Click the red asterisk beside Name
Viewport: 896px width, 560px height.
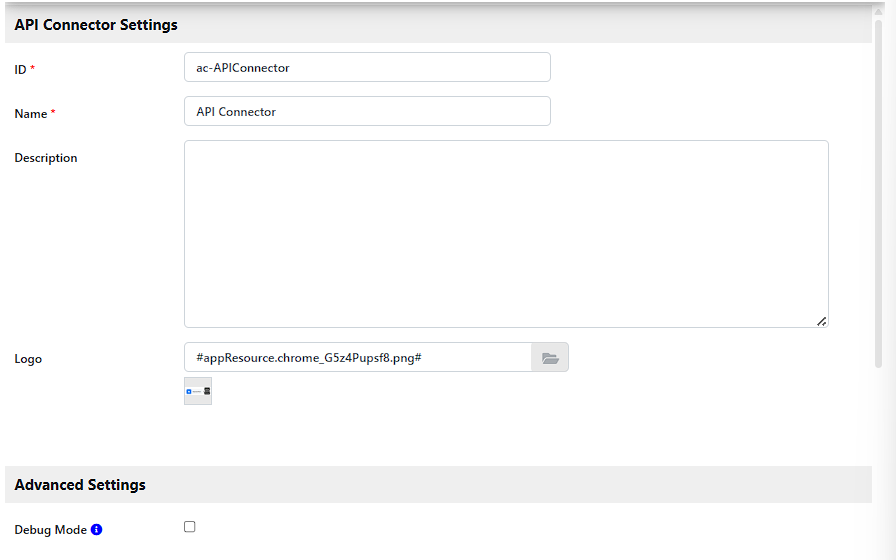click(53, 113)
